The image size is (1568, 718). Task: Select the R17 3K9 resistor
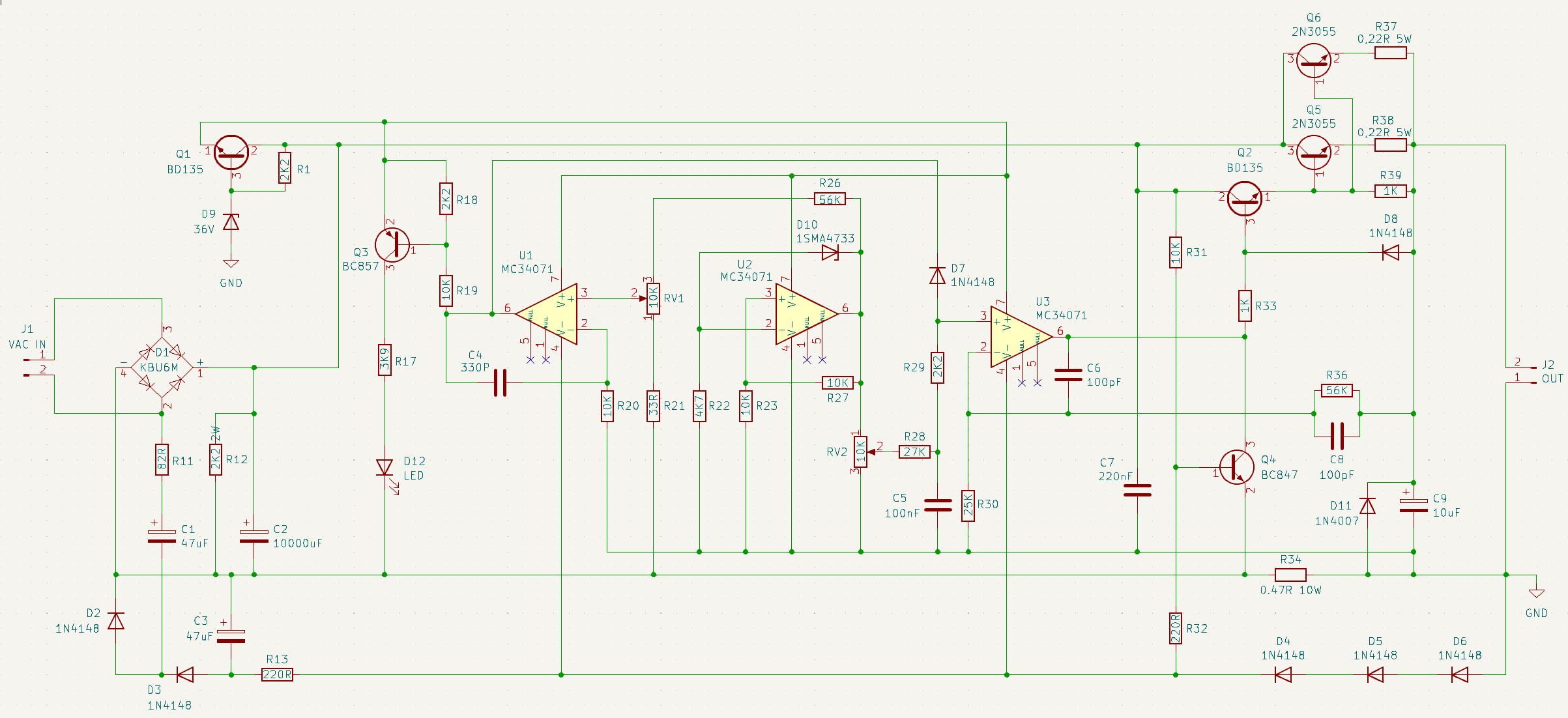[385, 360]
